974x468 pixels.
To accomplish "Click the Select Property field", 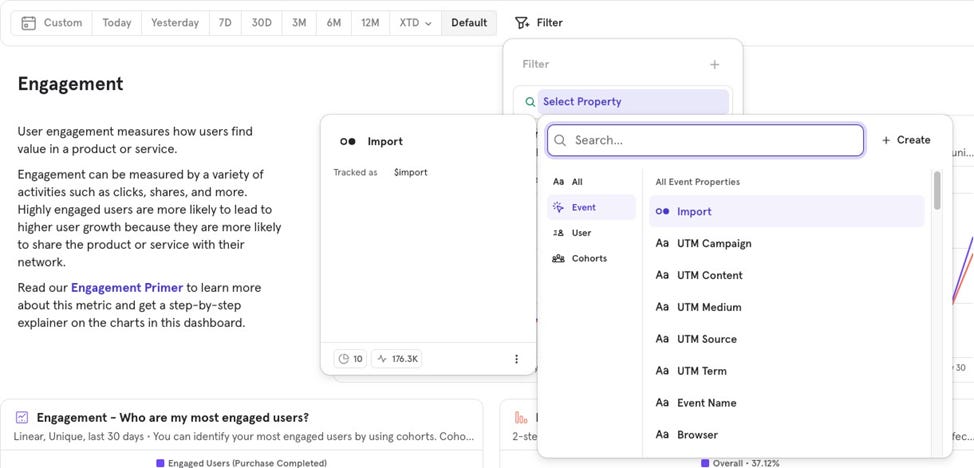I will pyautogui.click(x=632, y=102).
